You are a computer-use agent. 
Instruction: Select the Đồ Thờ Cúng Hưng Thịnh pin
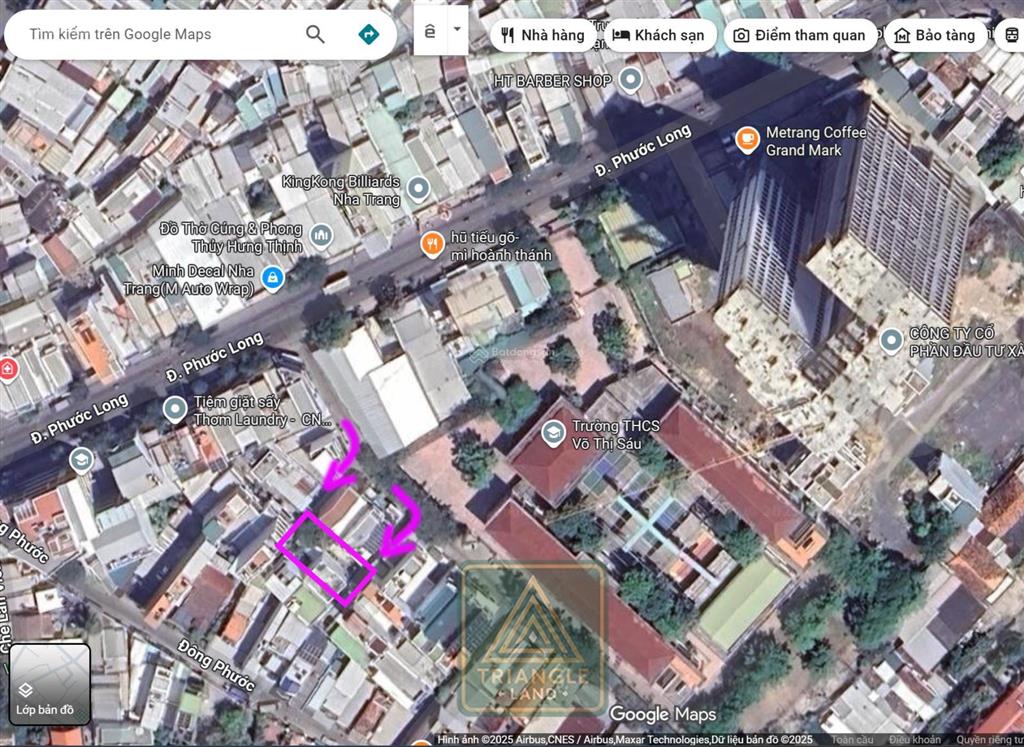[x=321, y=235]
